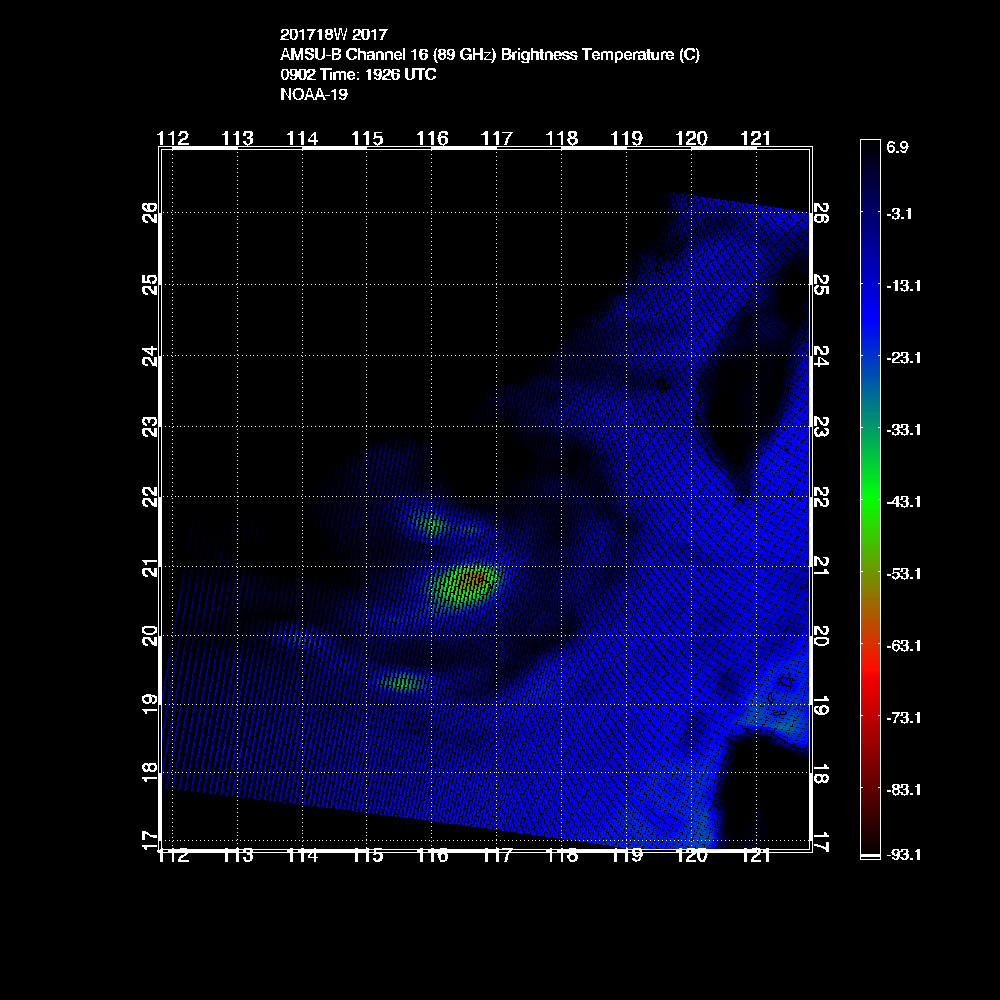The width and height of the screenshot is (1000, 1000).
Task: Pick the '-33.1' colorbar label
Action: [904, 430]
